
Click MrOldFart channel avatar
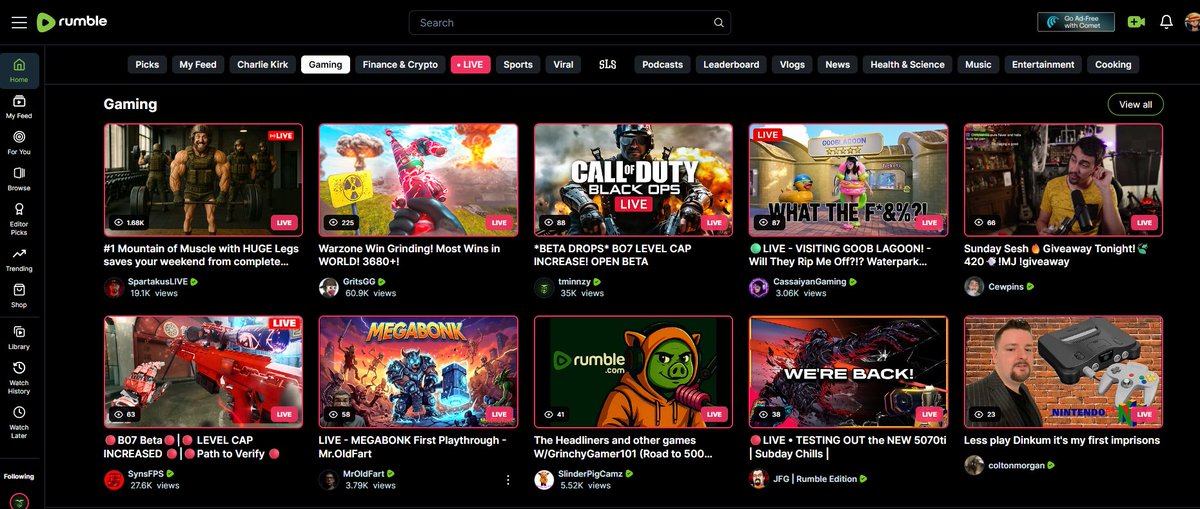pyautogui.click(x=329, y=479)
